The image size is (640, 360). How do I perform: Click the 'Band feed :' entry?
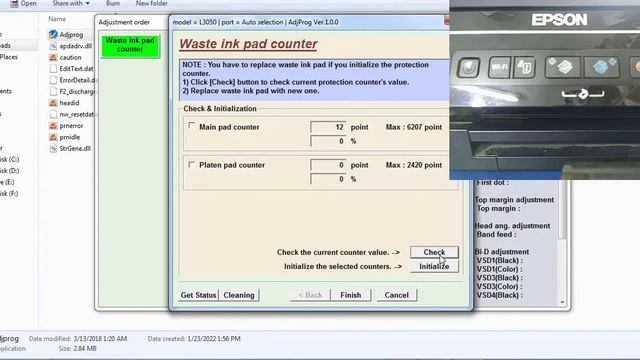(x=496, y=234)
